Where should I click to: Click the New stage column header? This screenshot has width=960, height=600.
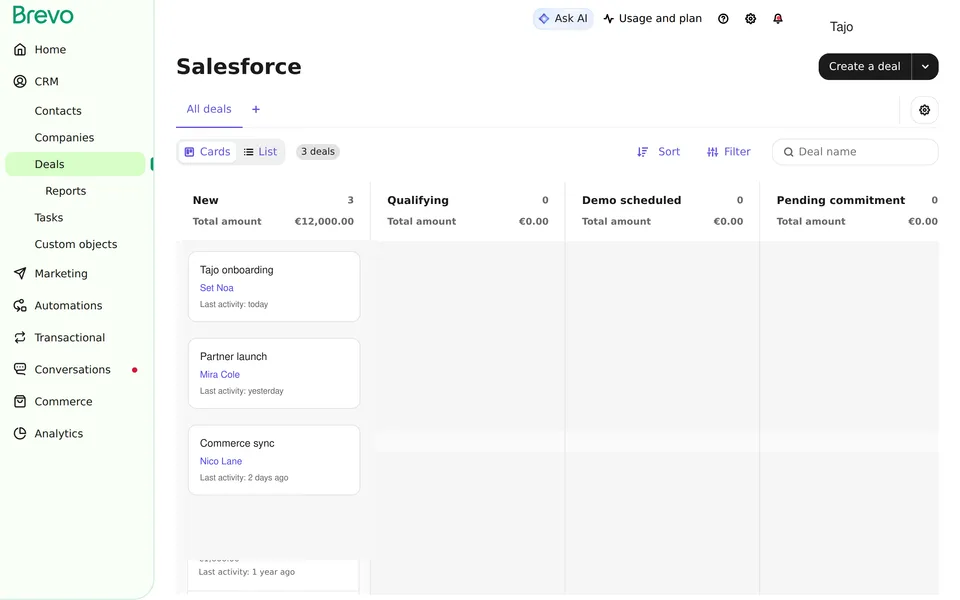(x=206, y=200)
